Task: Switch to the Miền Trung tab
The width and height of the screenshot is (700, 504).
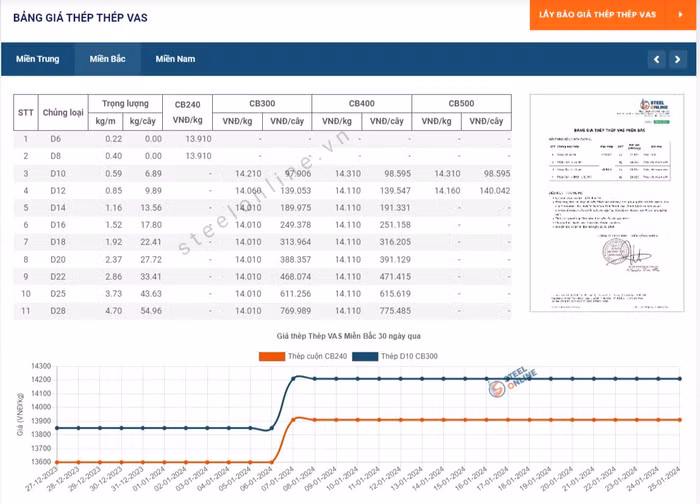Action: [x=37, y=59]
